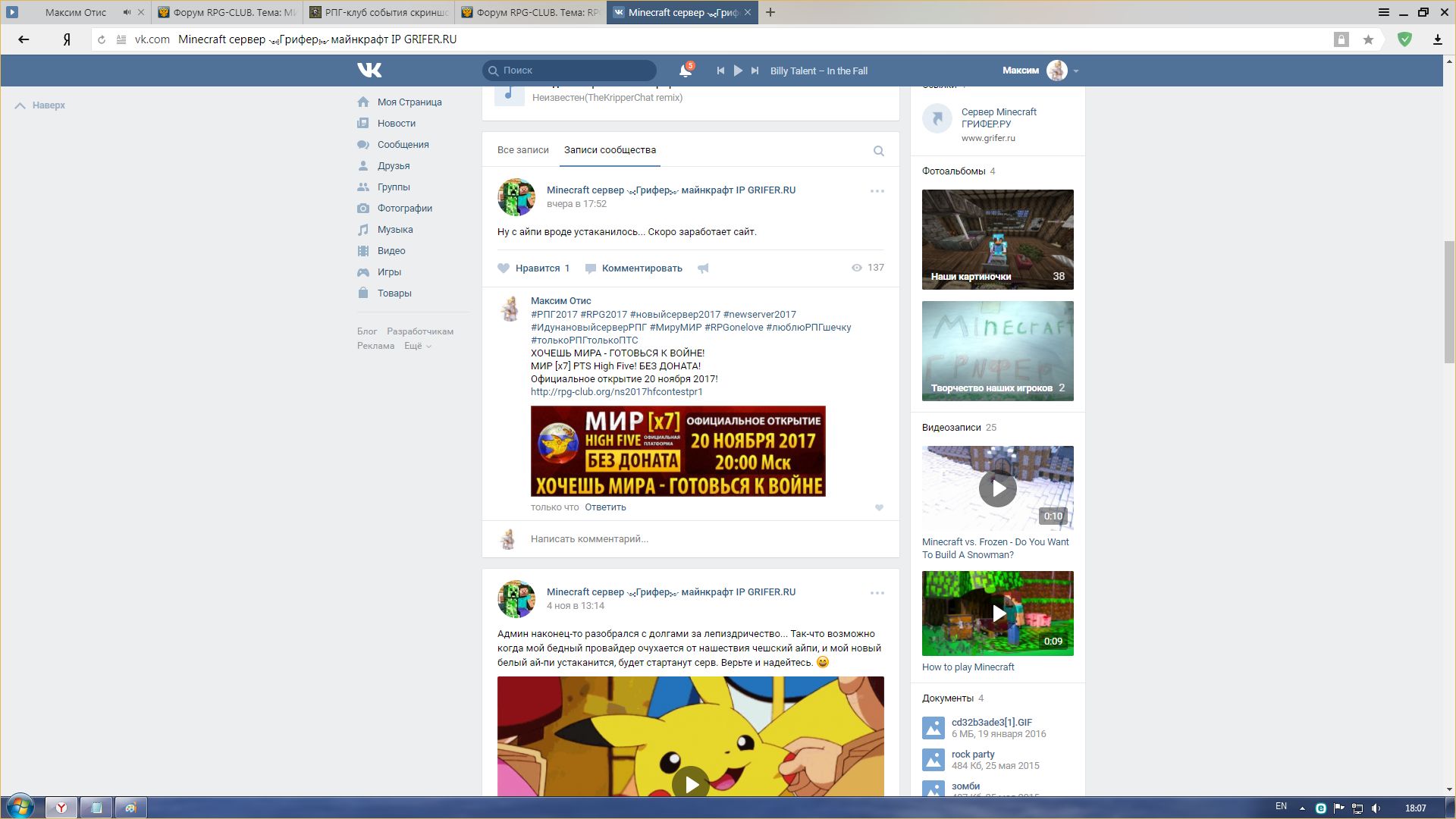This screenshot has width=1456, height=819.
Task: Click Наверх to return to top
Action: (40, 105)
